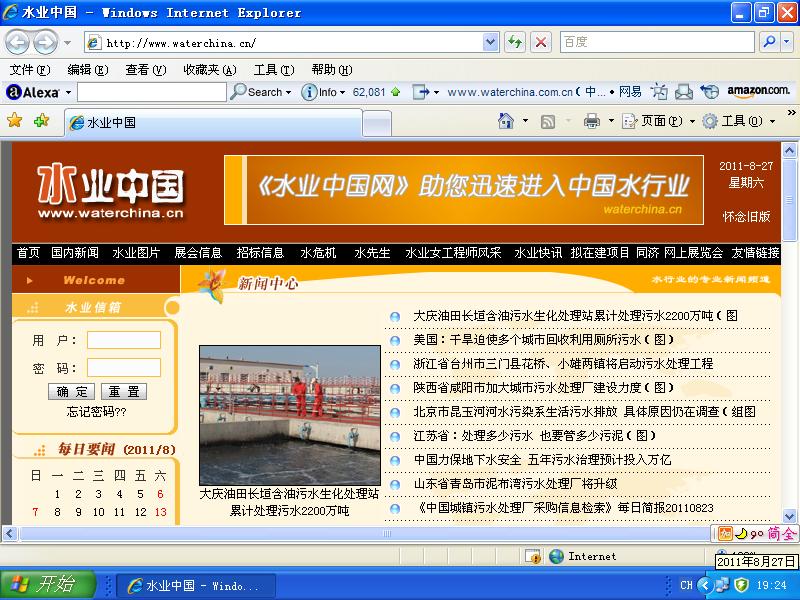Viewport: 800px width, 600px height.
Task: Click the 重置 reset button
Action: click(124, 391)
